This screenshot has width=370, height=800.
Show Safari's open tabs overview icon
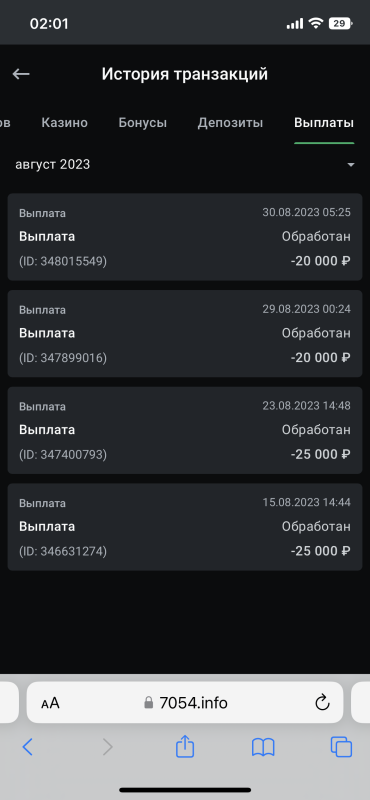(341, 747)
